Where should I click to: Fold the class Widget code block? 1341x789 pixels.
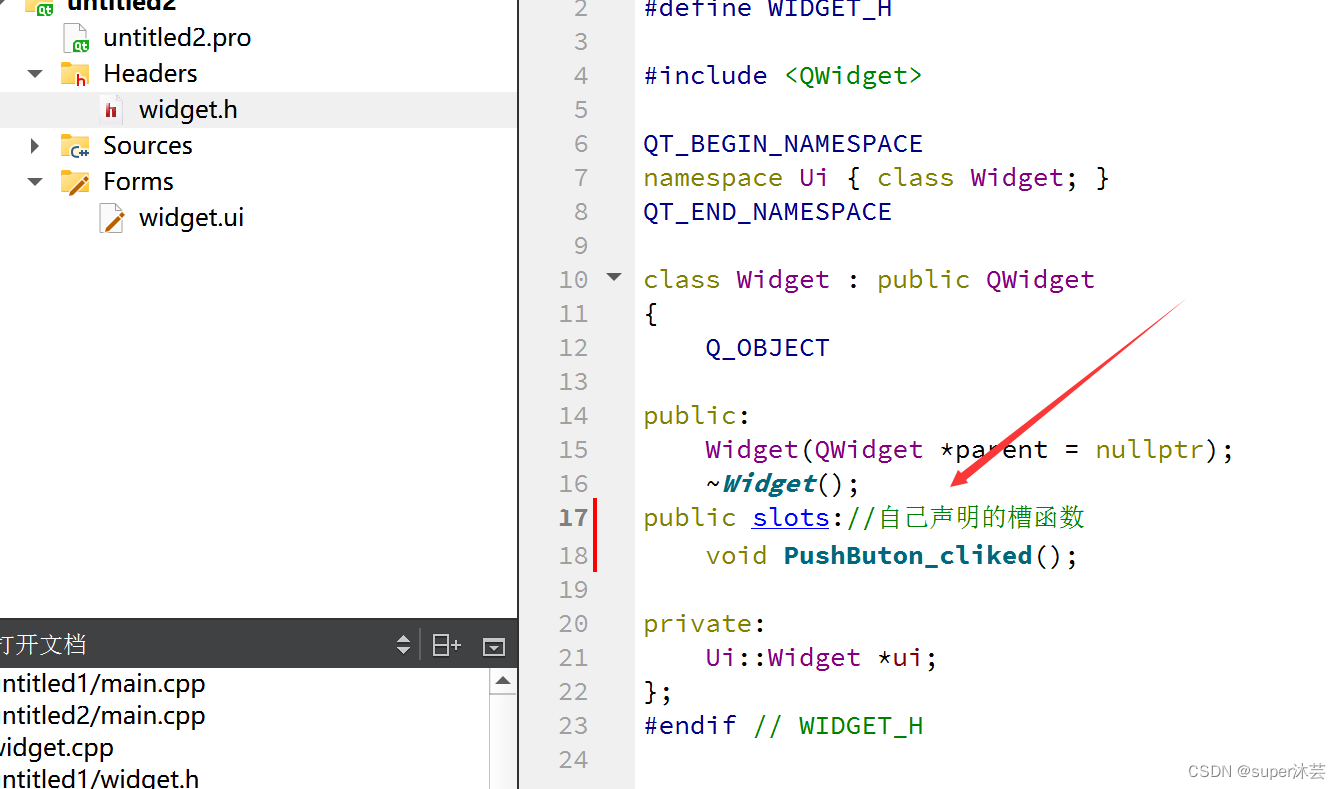614,277
